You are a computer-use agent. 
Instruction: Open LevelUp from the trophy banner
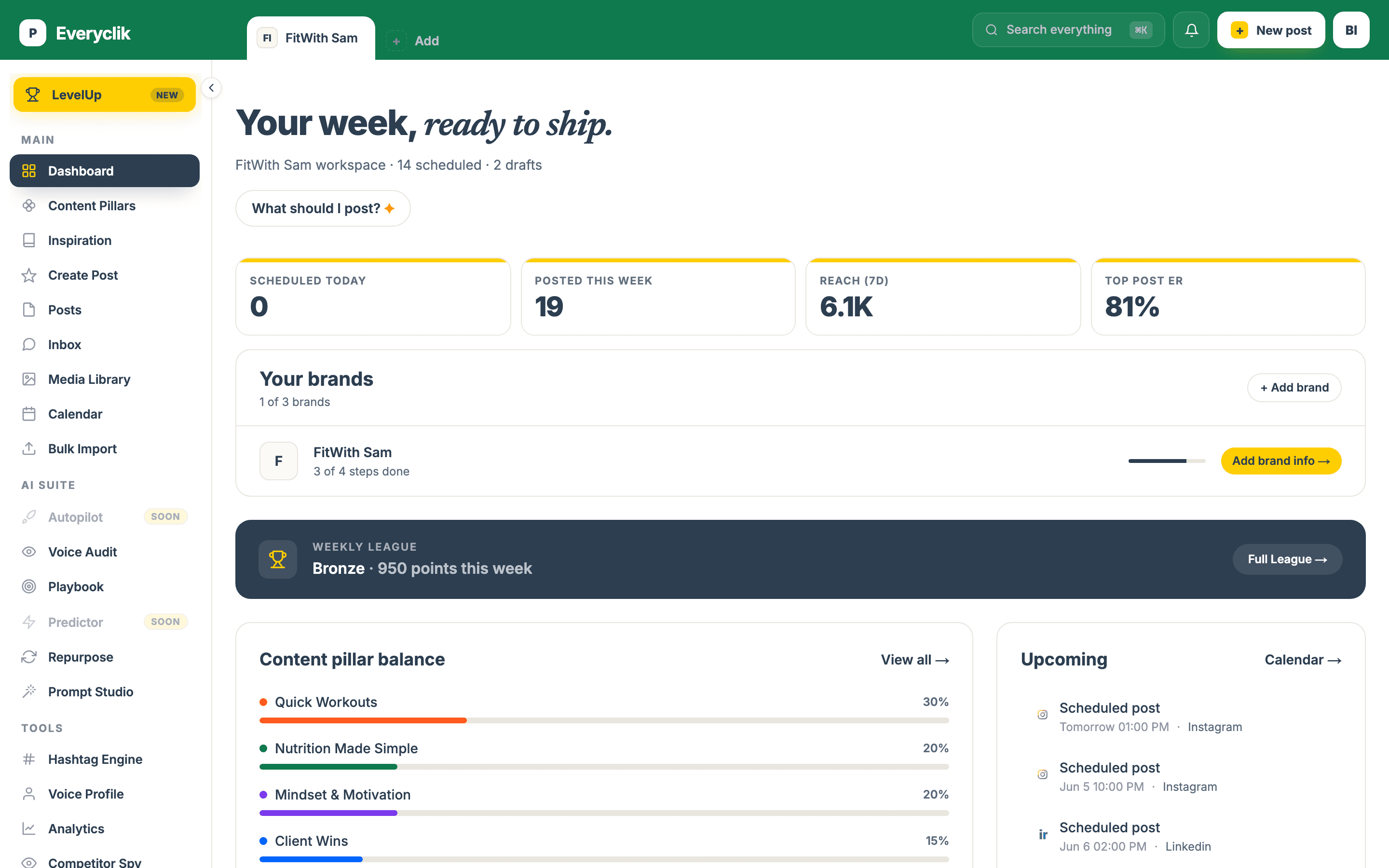[105, 95]
